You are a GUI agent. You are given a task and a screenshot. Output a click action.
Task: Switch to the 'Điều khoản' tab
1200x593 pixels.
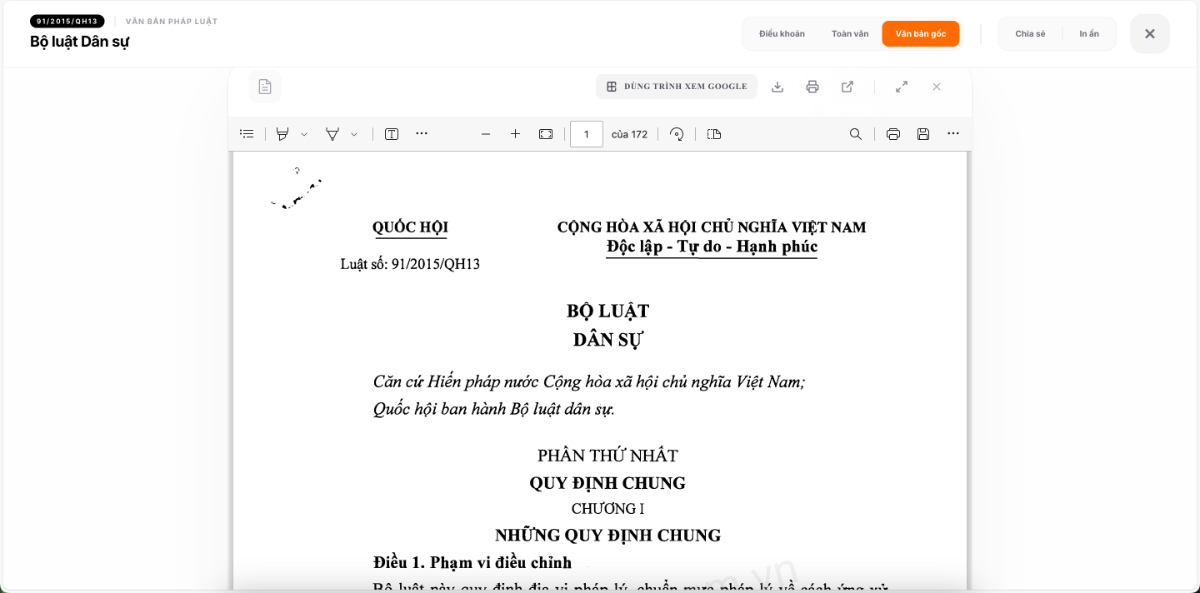pyautogui.click(x=782, y=34)
